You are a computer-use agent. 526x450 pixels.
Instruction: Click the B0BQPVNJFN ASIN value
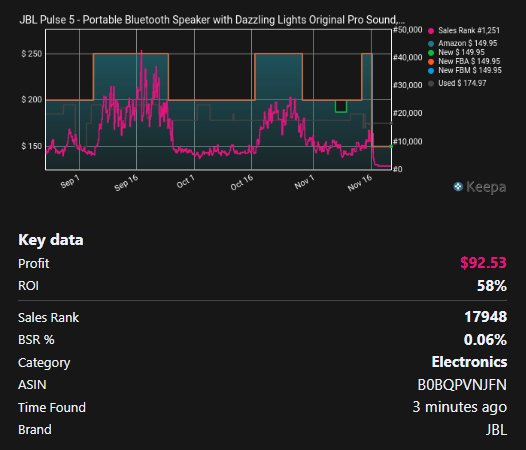tap(462, 385)
